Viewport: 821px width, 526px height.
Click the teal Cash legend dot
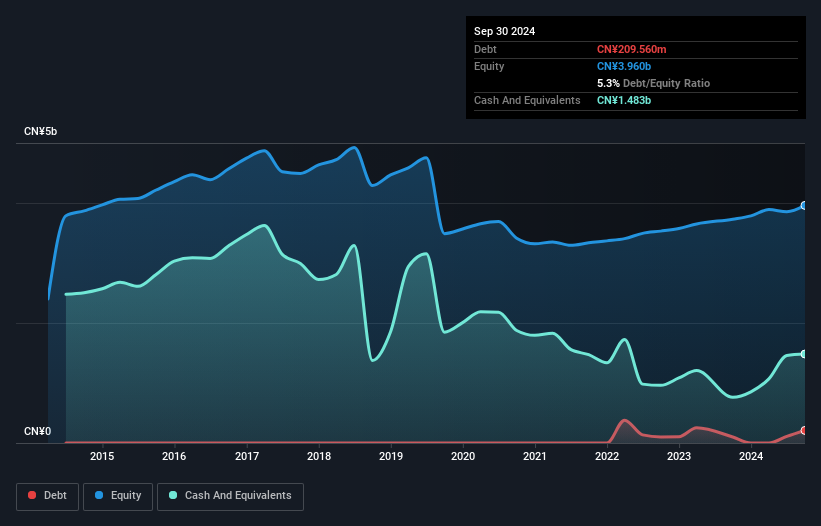[173, 495]
